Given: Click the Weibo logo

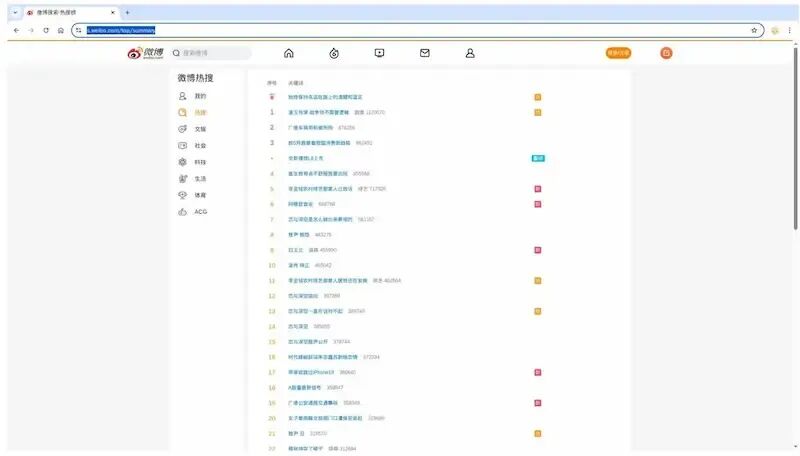Looking at the screenshot, I should point(145,53).
